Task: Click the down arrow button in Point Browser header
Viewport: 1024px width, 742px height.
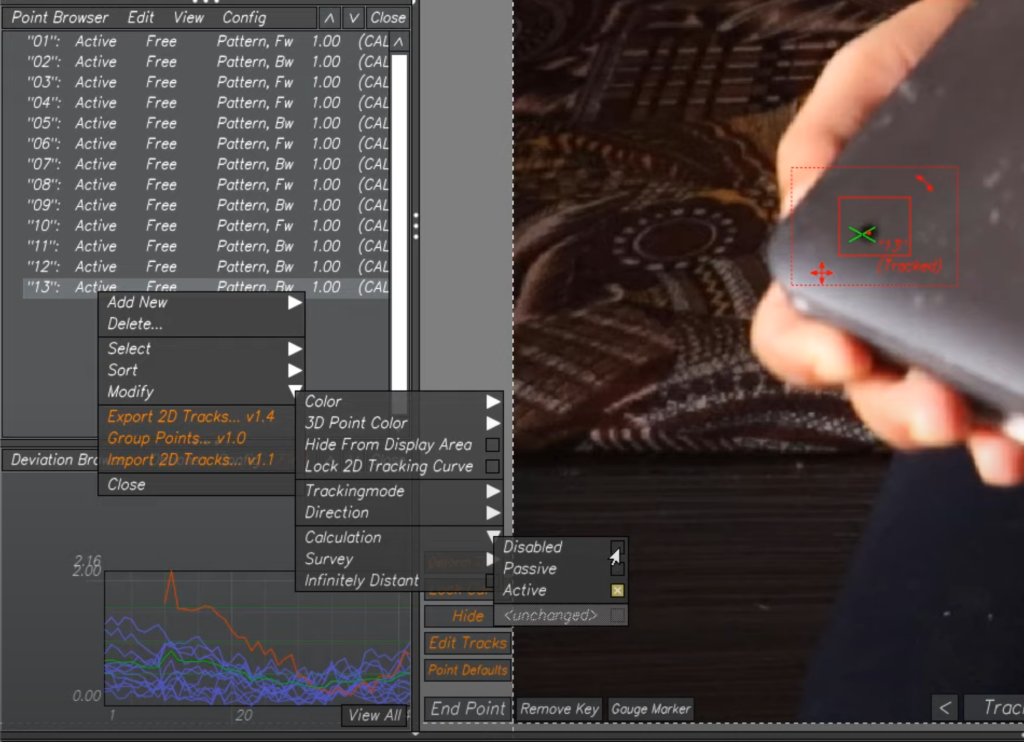Action: pos(353,18)
